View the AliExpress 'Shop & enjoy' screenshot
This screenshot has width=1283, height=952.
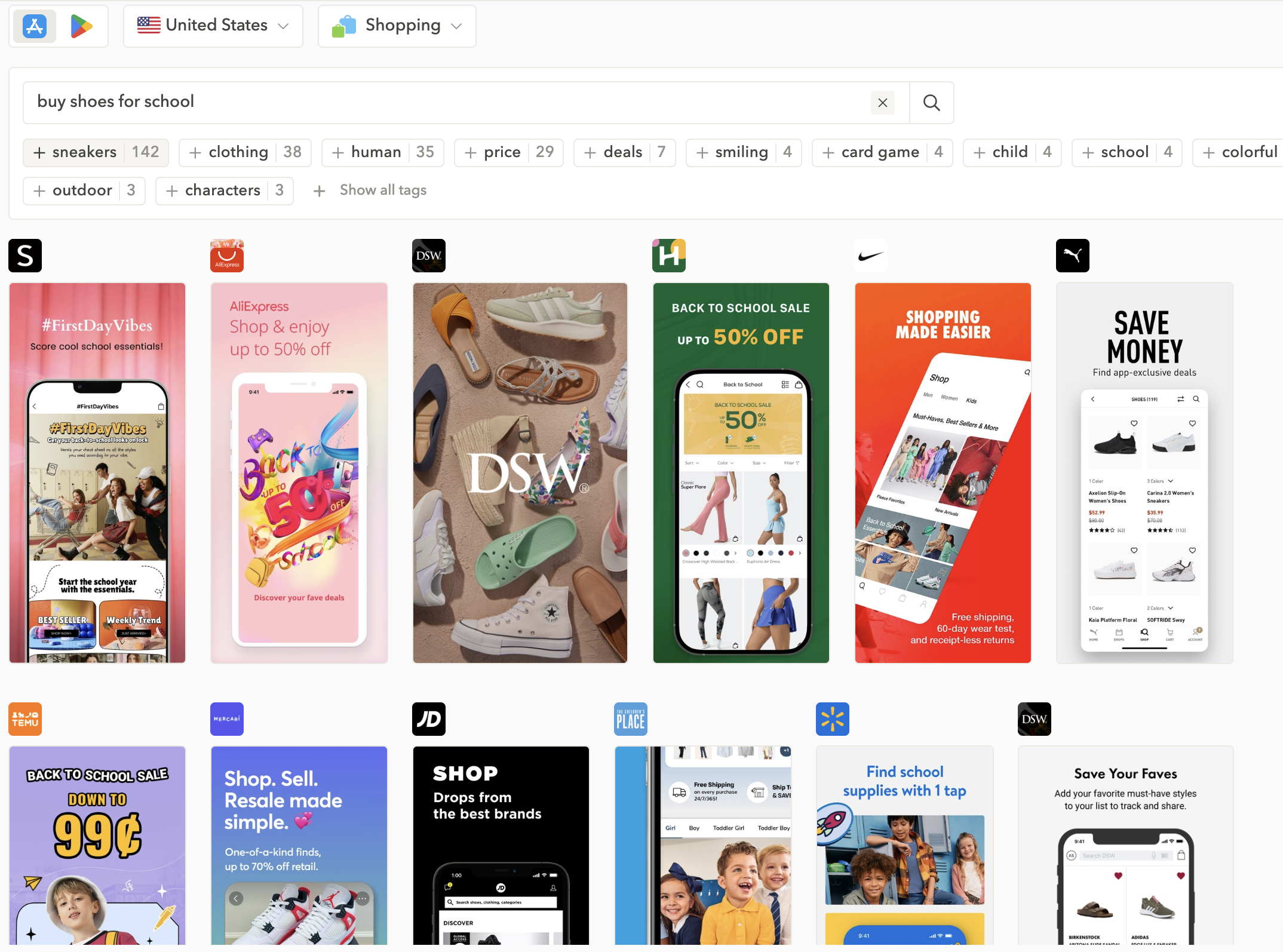299,473
